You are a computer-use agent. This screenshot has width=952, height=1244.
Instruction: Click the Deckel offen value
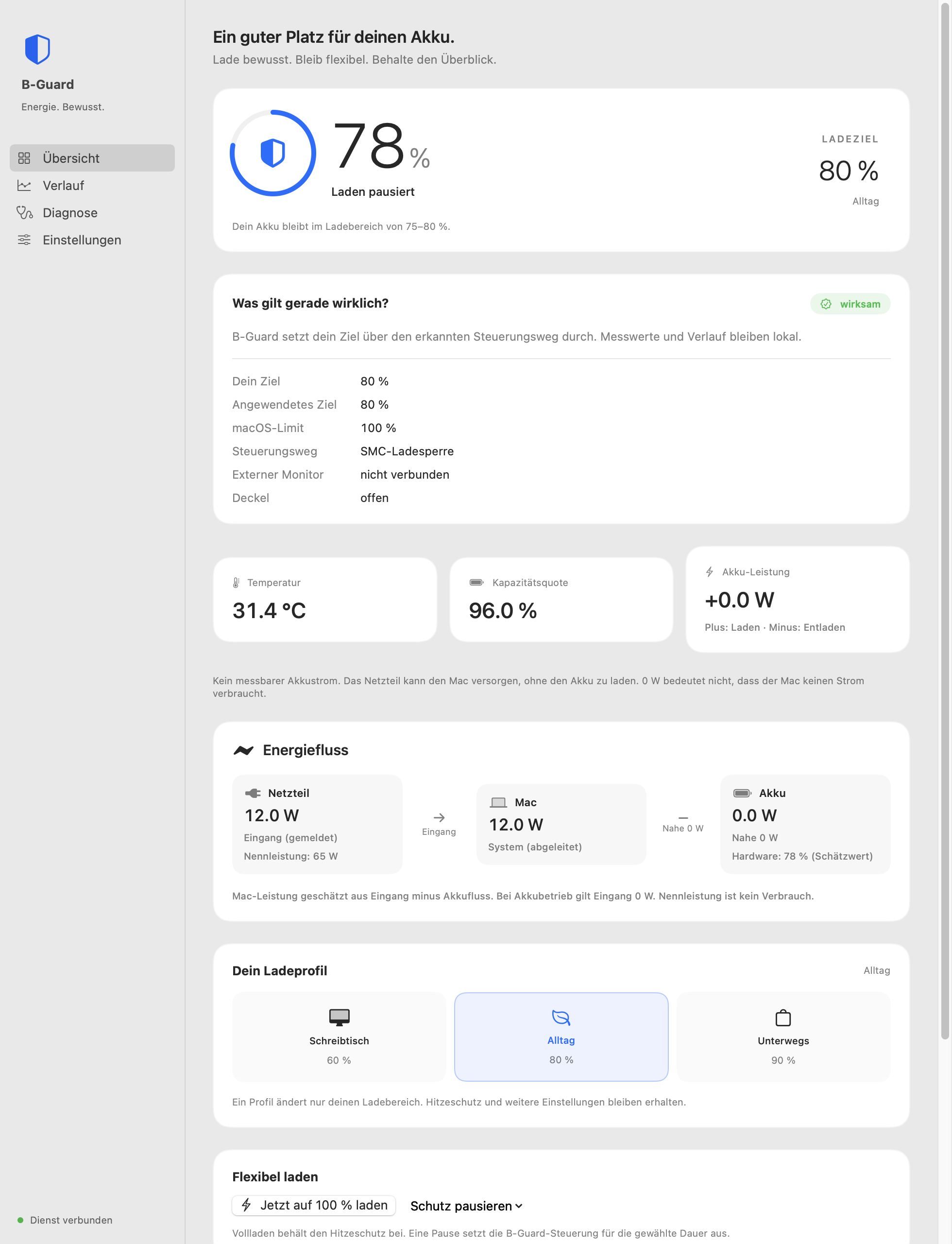click(374, 498)
